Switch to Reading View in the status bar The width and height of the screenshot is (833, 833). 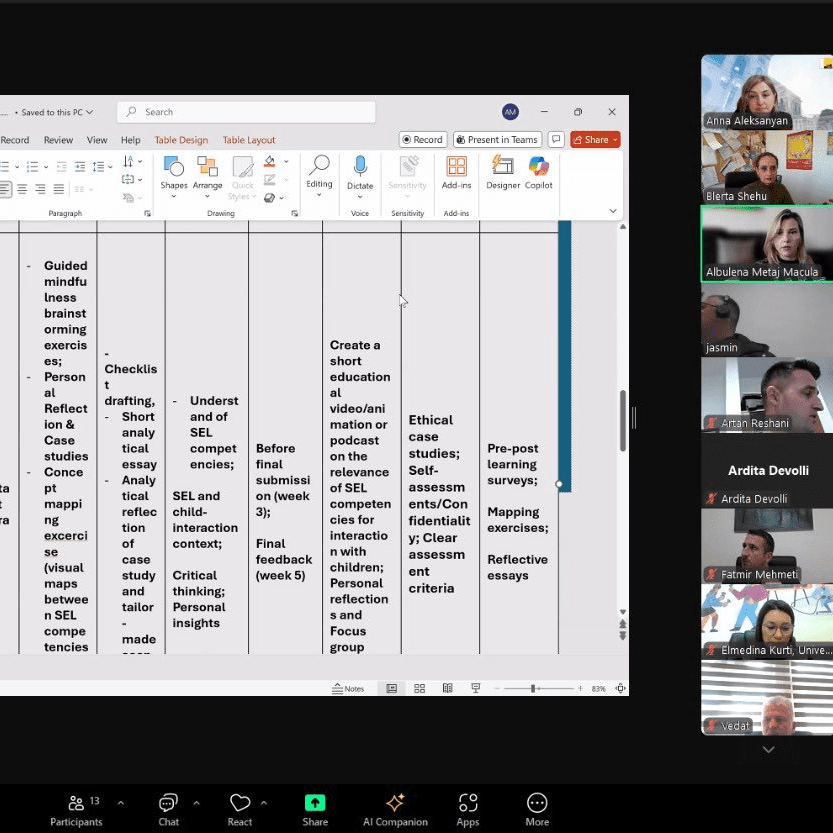pyautogui.click(x=447, y=688)
